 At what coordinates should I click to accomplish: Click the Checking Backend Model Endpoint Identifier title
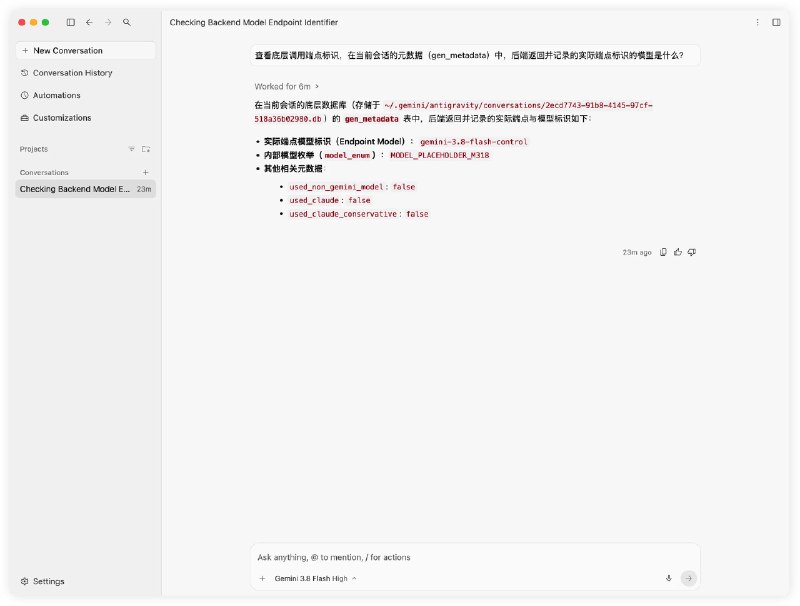[254, 22]
